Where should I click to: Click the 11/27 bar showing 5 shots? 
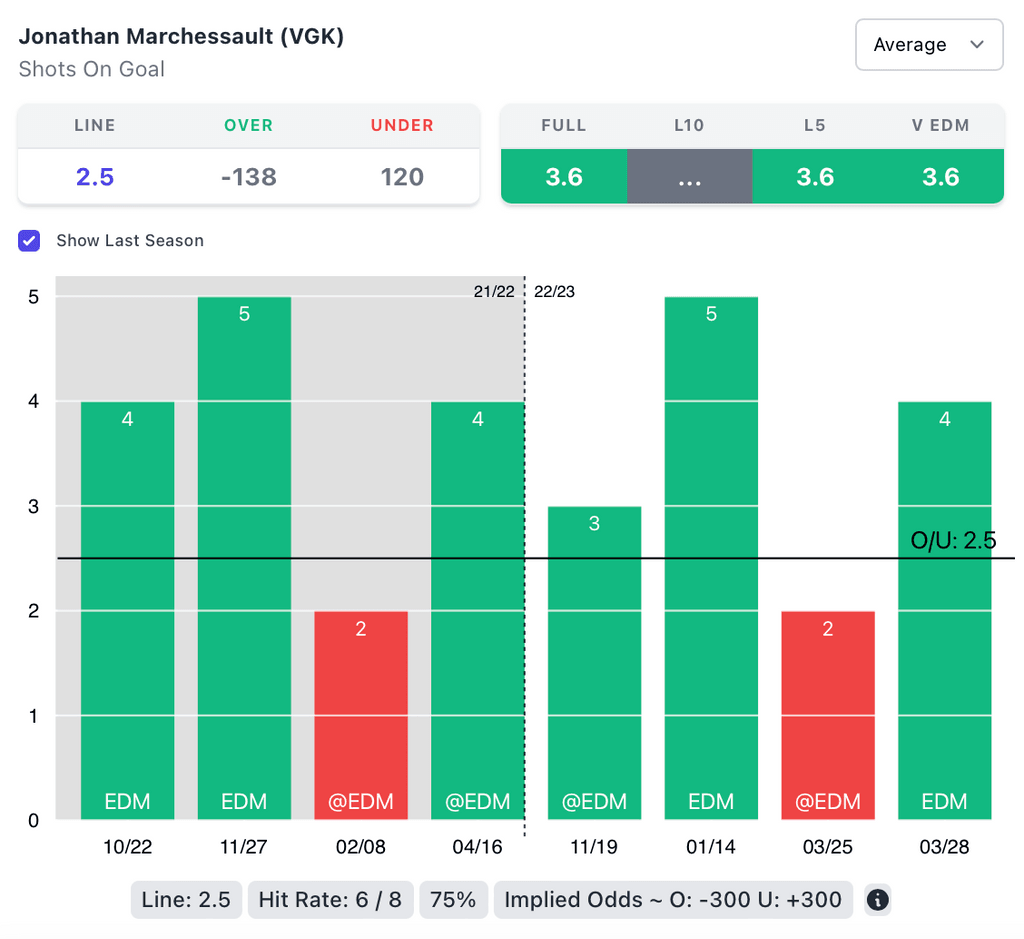point(244,558)
